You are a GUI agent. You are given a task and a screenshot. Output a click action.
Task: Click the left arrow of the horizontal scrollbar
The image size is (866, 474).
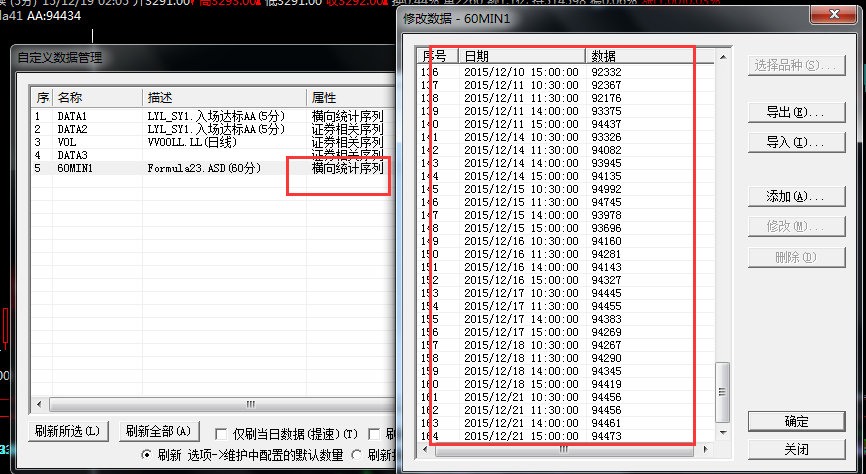(40, 405)
